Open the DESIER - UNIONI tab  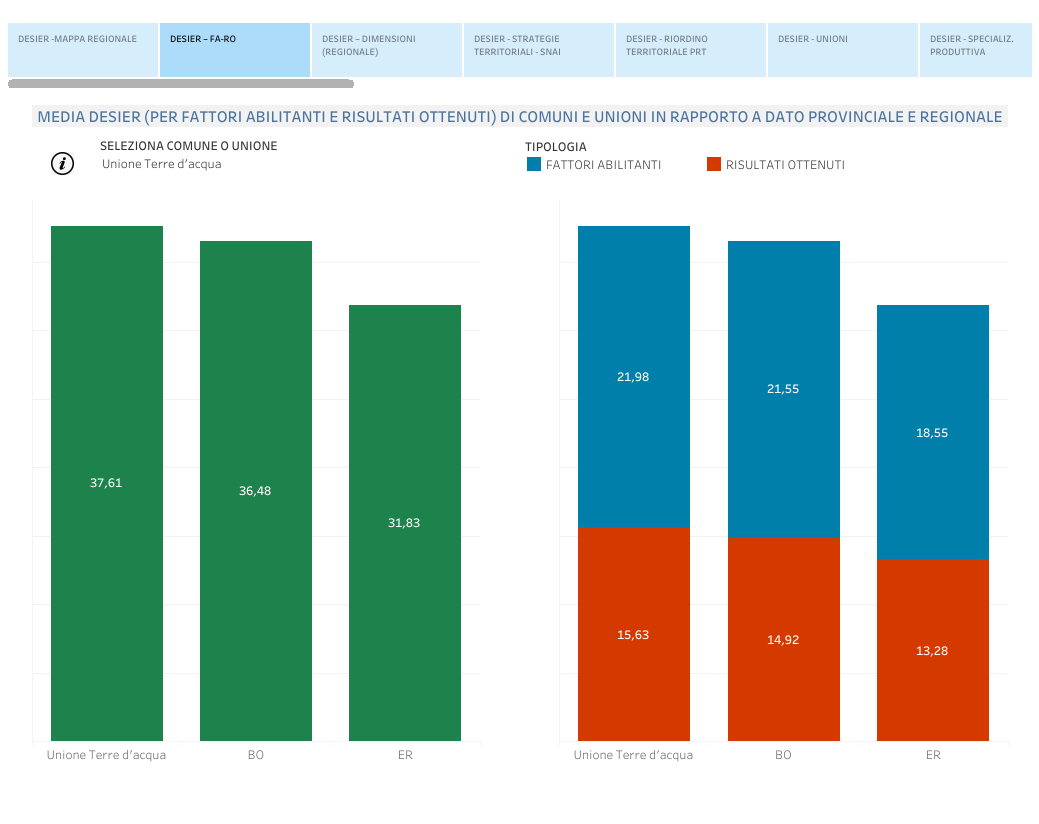pos(843,50)
